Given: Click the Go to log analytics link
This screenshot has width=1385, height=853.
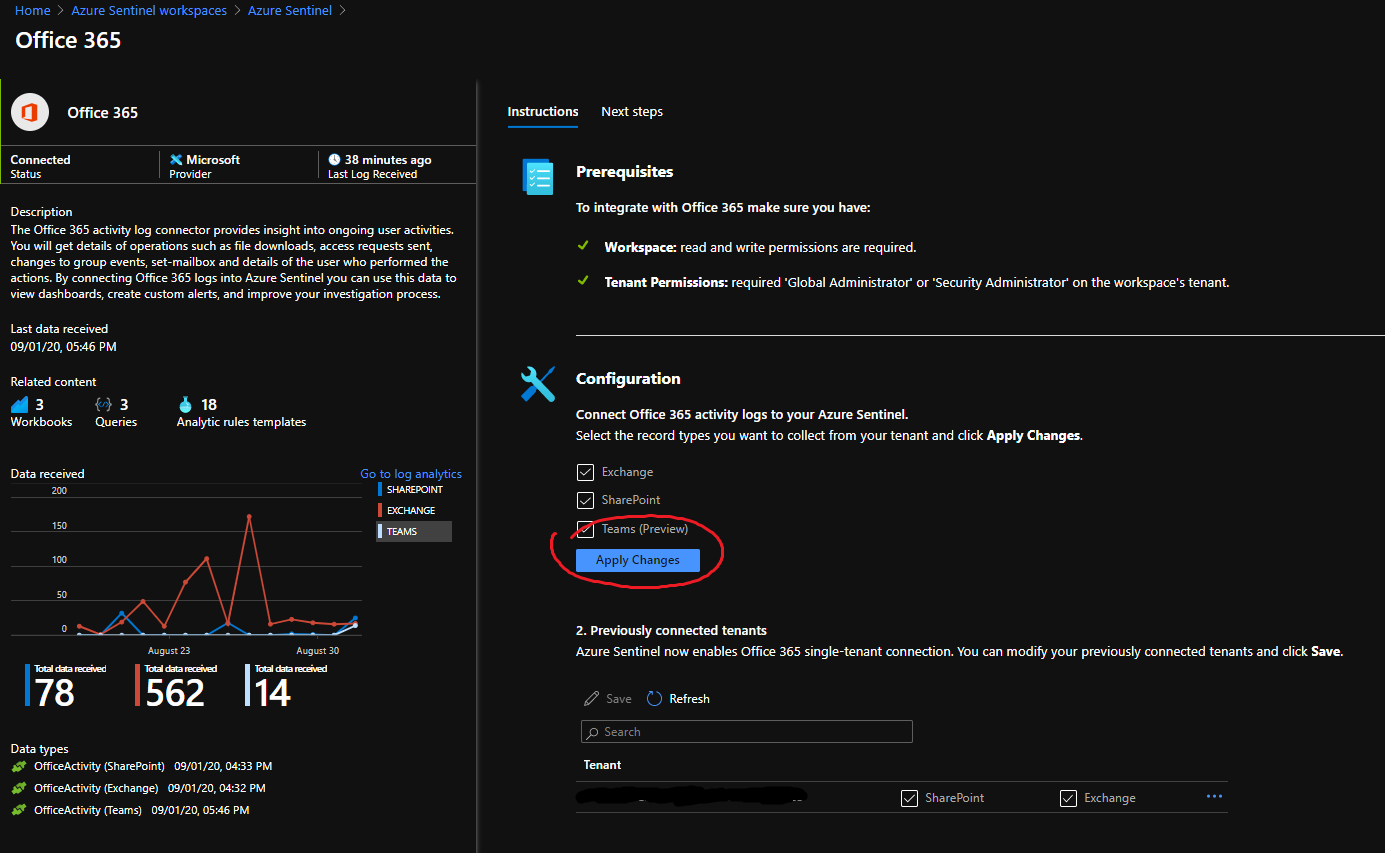Looking at the screenshot, I should click(x=411, y=474).
